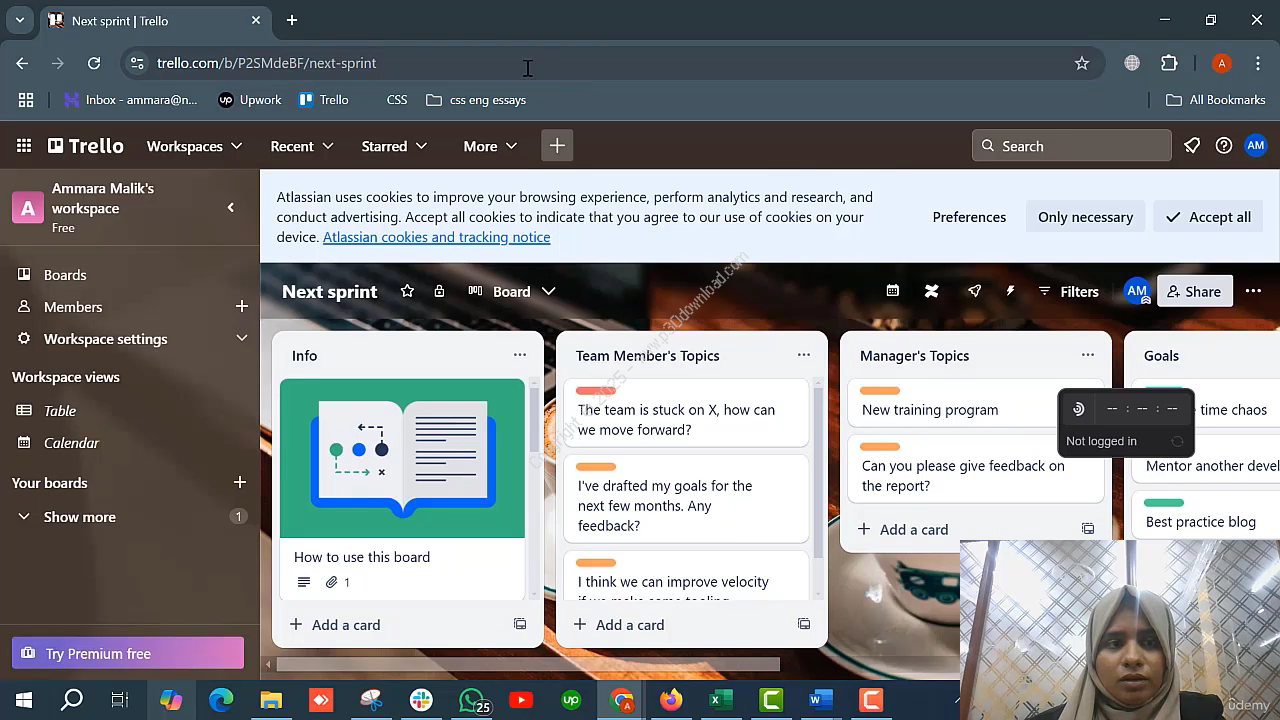The height and width of the screenshot is (720, 1280).
Task: Expand Workspace settings chevron
Action: tap(241, 338)
